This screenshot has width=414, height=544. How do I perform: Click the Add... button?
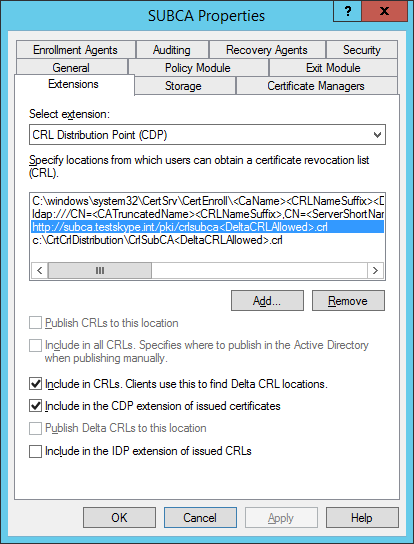pos(267,301)
